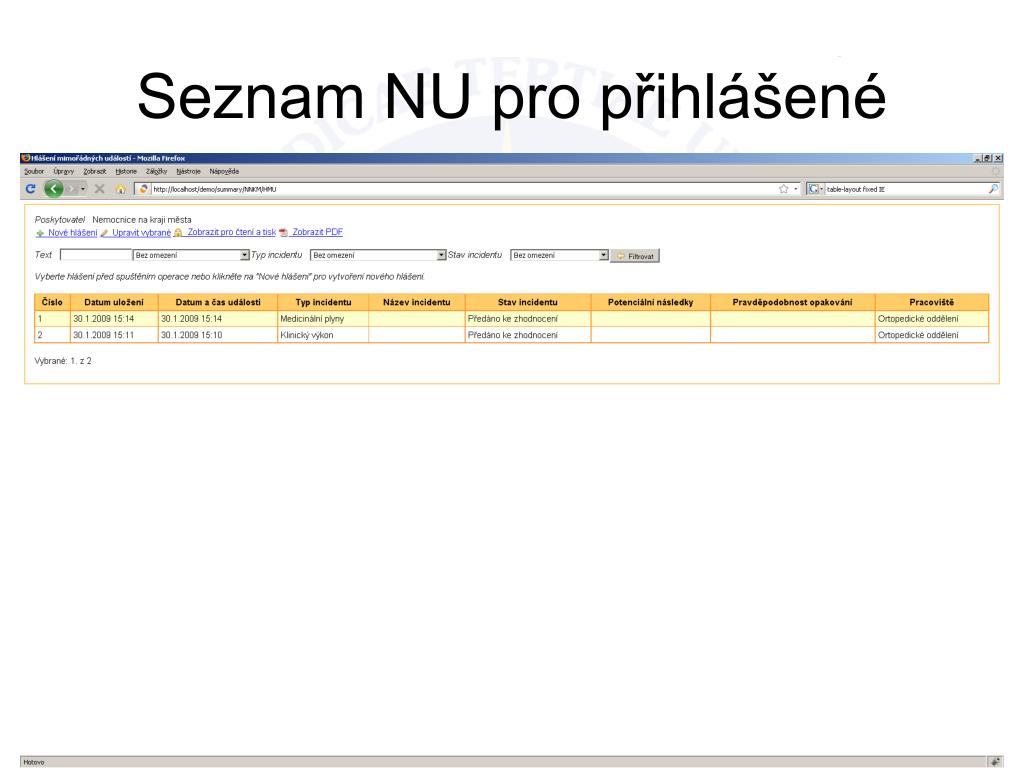
Task: Go to the home page icon
Action: [x=120, y=189]
